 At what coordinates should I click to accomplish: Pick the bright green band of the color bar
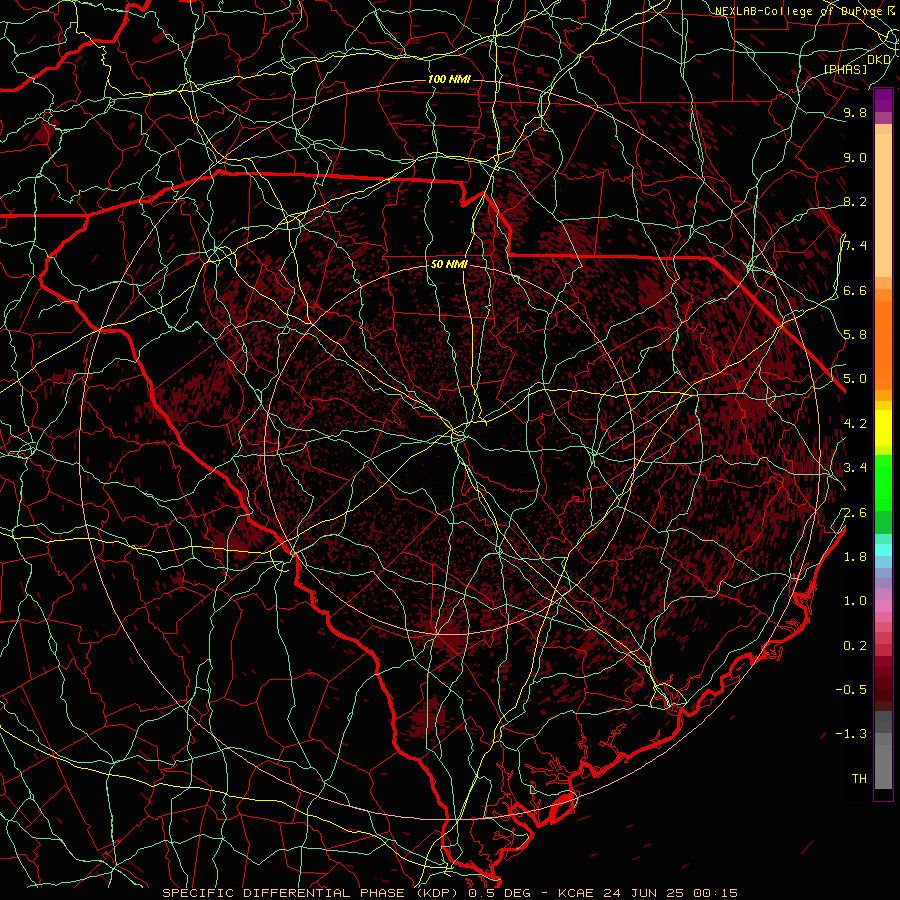pyautogui.click(x=883, y=482)
